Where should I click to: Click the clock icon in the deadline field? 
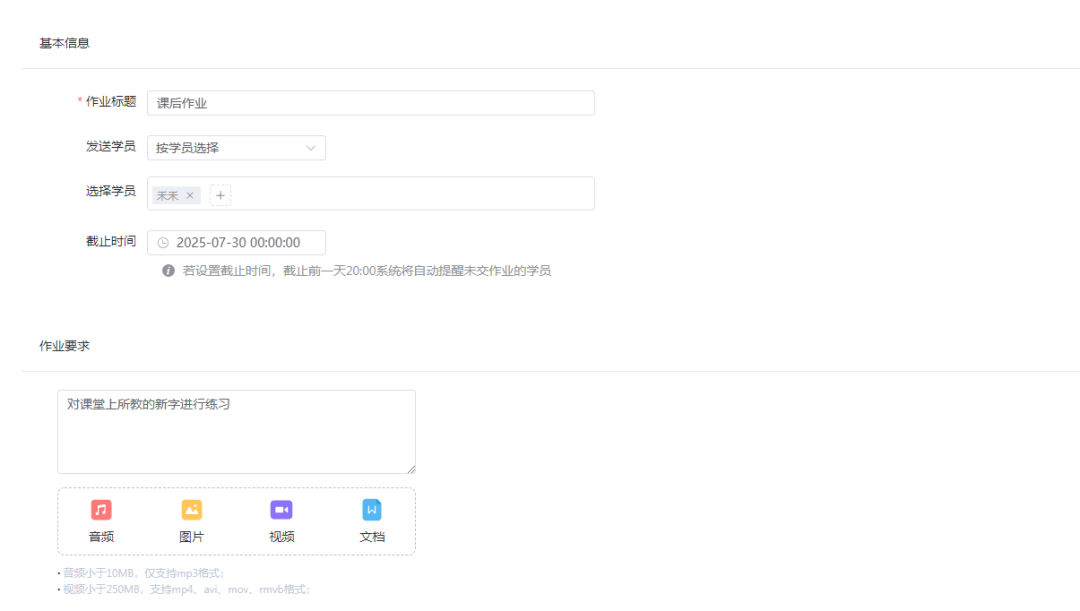click(163, 243)
